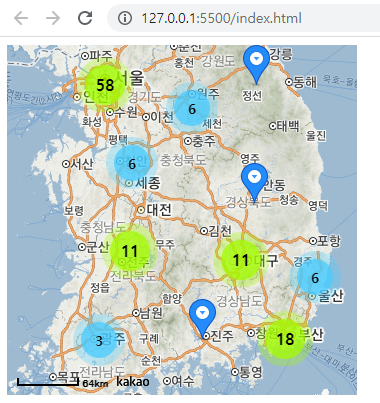This screenshot has width=380, height=403.
Task: Click the cluster marker 6 near 천안
Action: (132, 163)
